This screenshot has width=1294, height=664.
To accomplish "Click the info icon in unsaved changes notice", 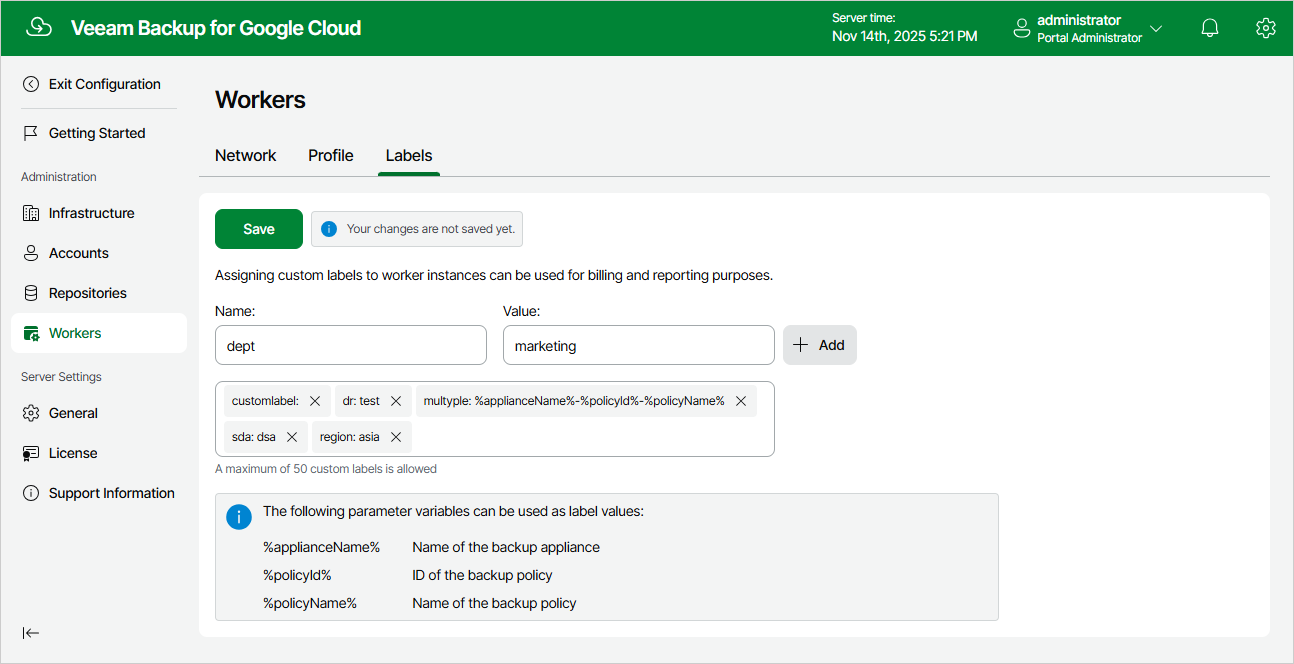I will pyautogui.click(x=329, y=229).
